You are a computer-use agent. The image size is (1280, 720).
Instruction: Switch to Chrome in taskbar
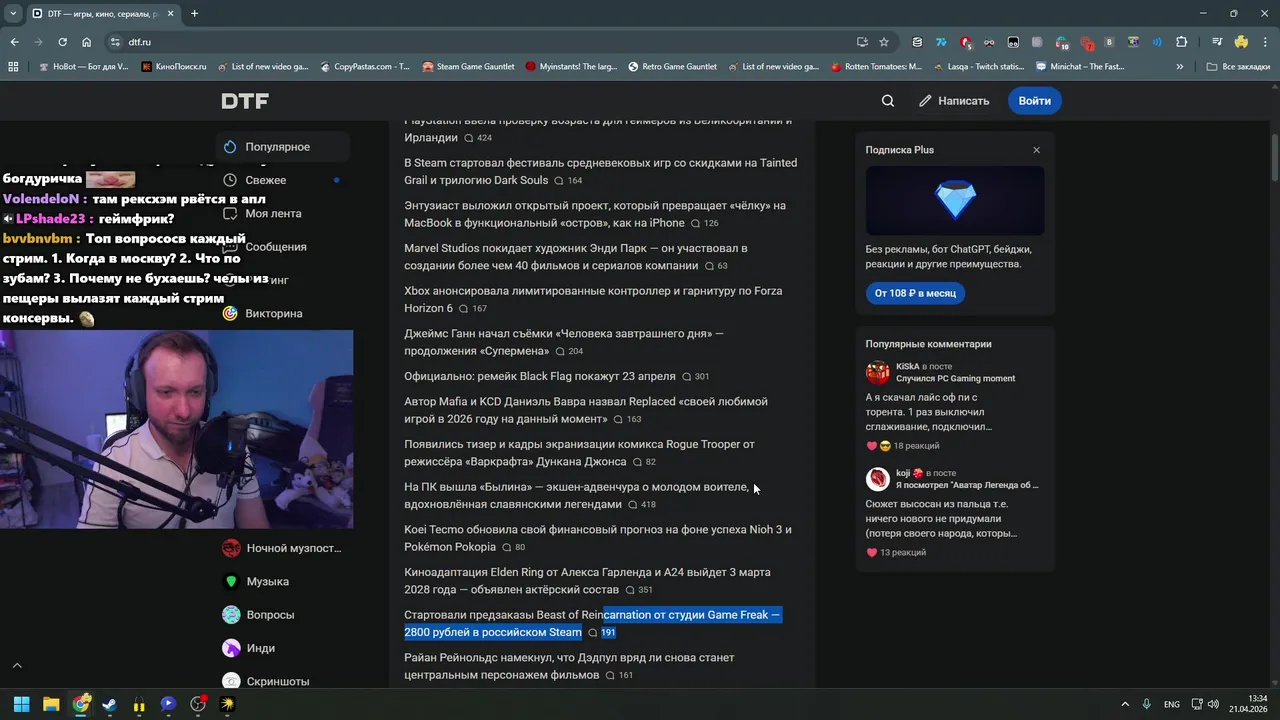pos(81,704)
